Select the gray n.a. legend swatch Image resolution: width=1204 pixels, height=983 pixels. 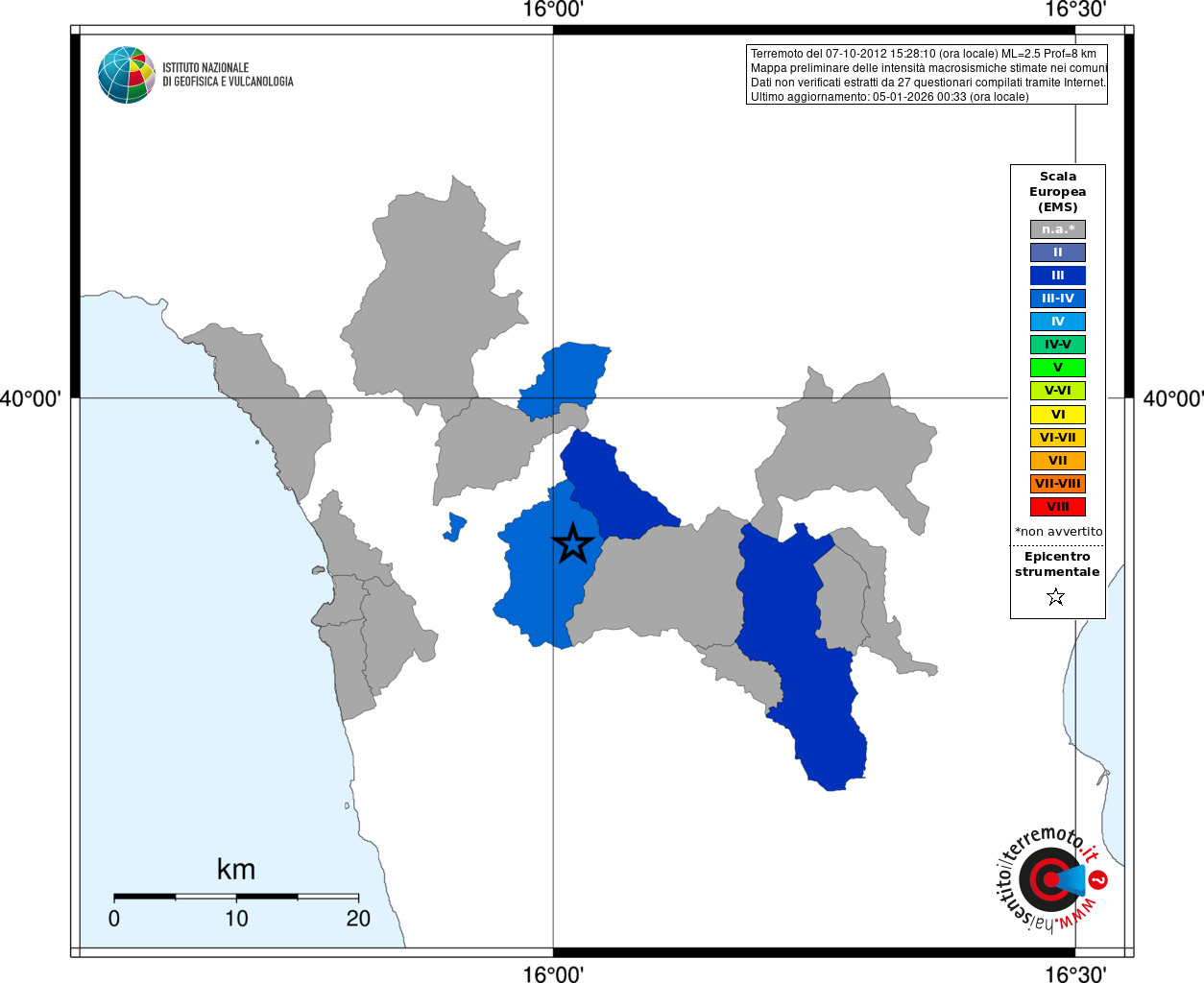coord(1058,229)
